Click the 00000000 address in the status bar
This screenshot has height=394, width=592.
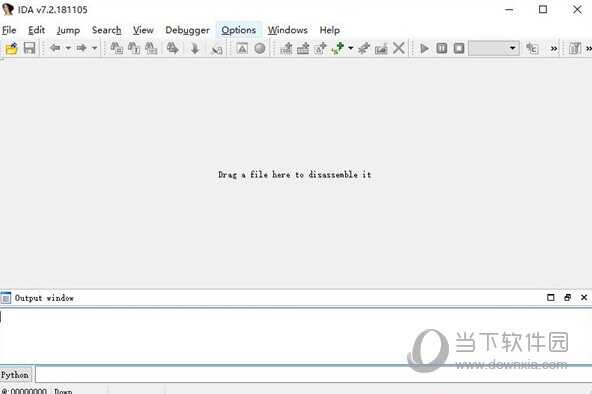click(x=29, y=391)
